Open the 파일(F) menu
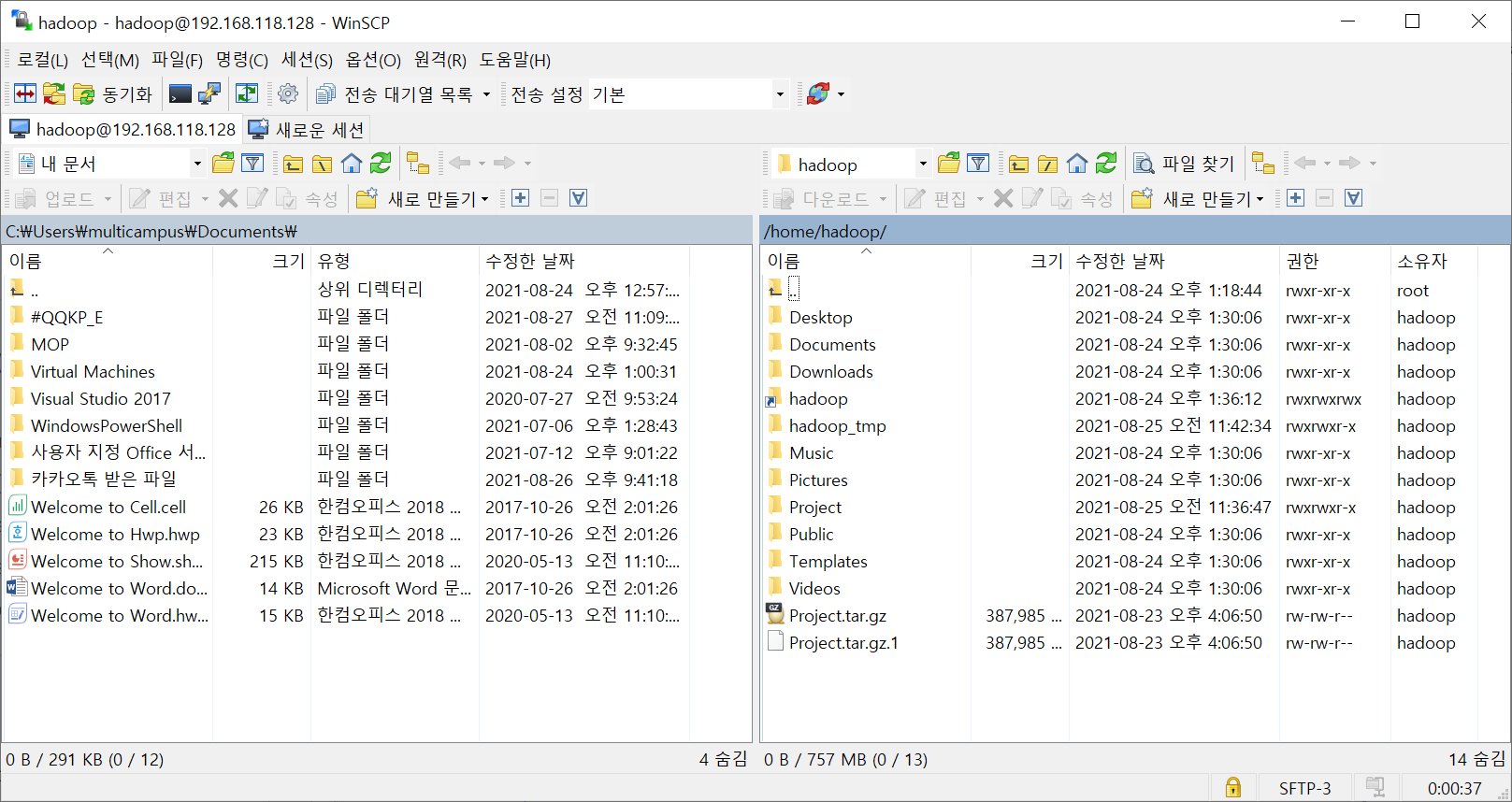1512x802 pixels. pos(177,60)
